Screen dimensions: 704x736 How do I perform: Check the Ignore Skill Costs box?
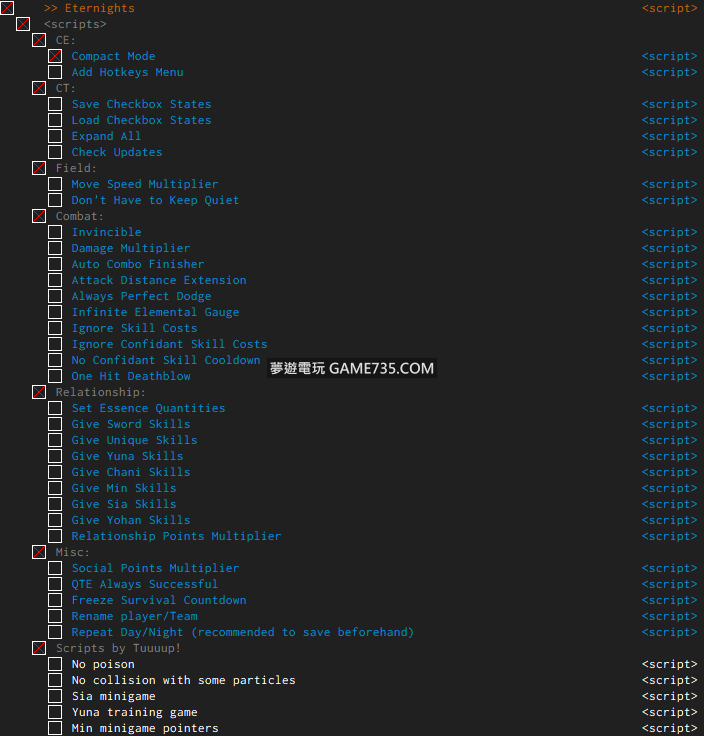tap(55, 328)
